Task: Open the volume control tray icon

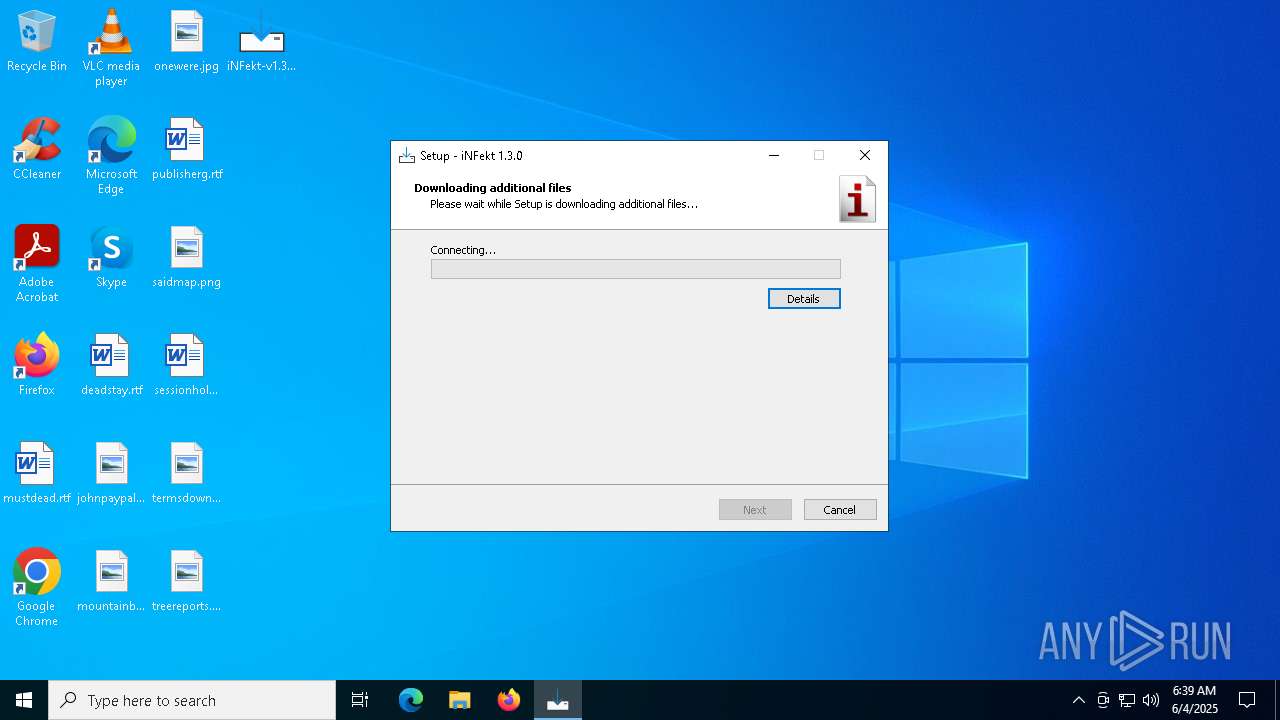Action: [x=1151, y=700]
